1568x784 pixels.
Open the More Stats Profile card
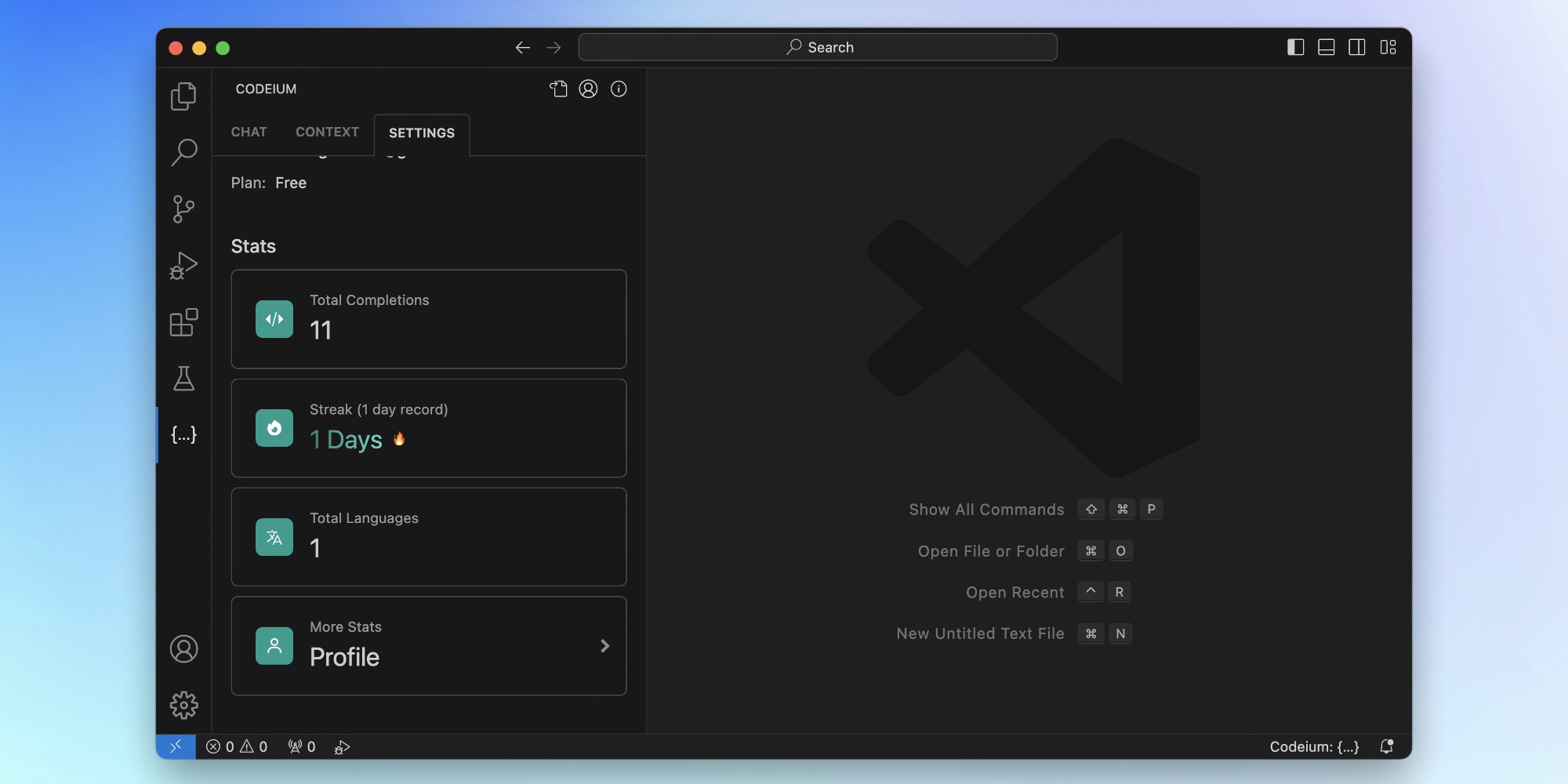tap(429, 646)
